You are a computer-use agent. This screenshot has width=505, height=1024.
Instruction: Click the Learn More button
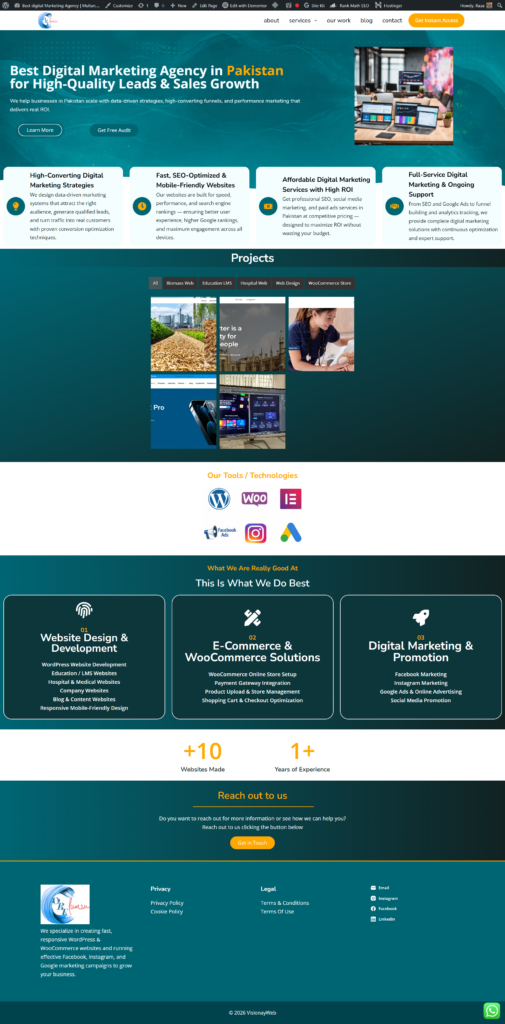point(40,130)
